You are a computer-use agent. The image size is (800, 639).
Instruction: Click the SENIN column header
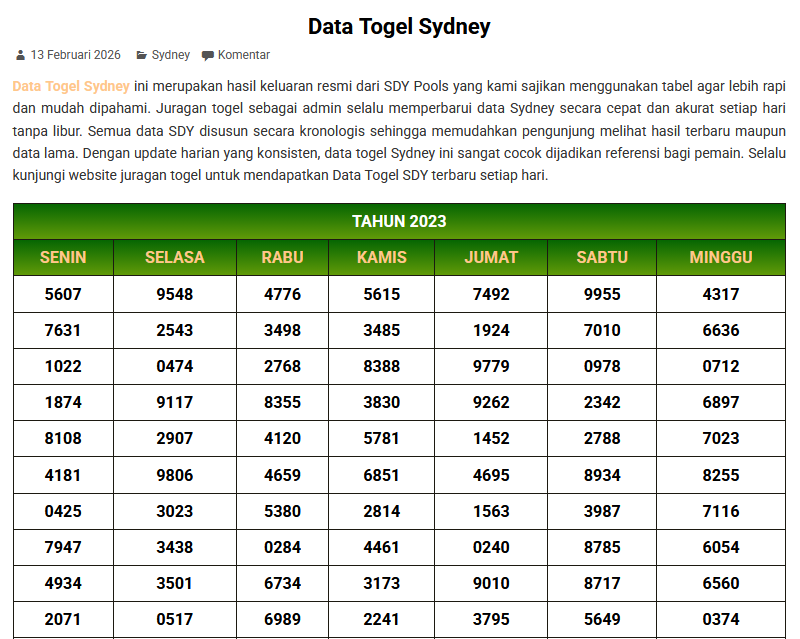tap(62, 257)
